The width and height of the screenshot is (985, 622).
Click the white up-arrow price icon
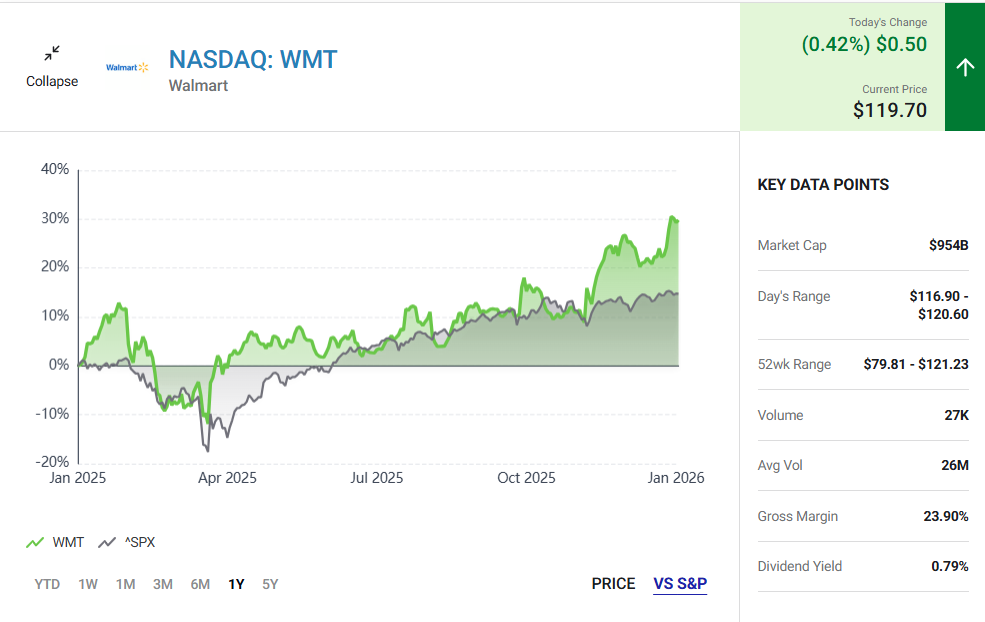[964, 67]
